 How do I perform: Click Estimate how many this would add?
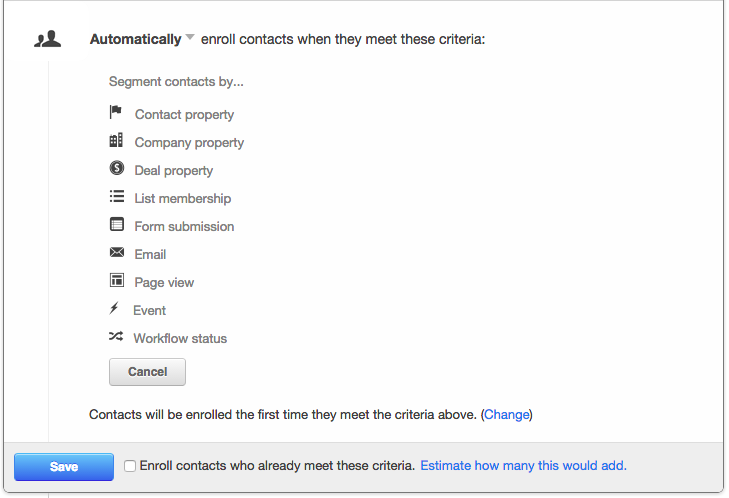(x=524, y=465)
